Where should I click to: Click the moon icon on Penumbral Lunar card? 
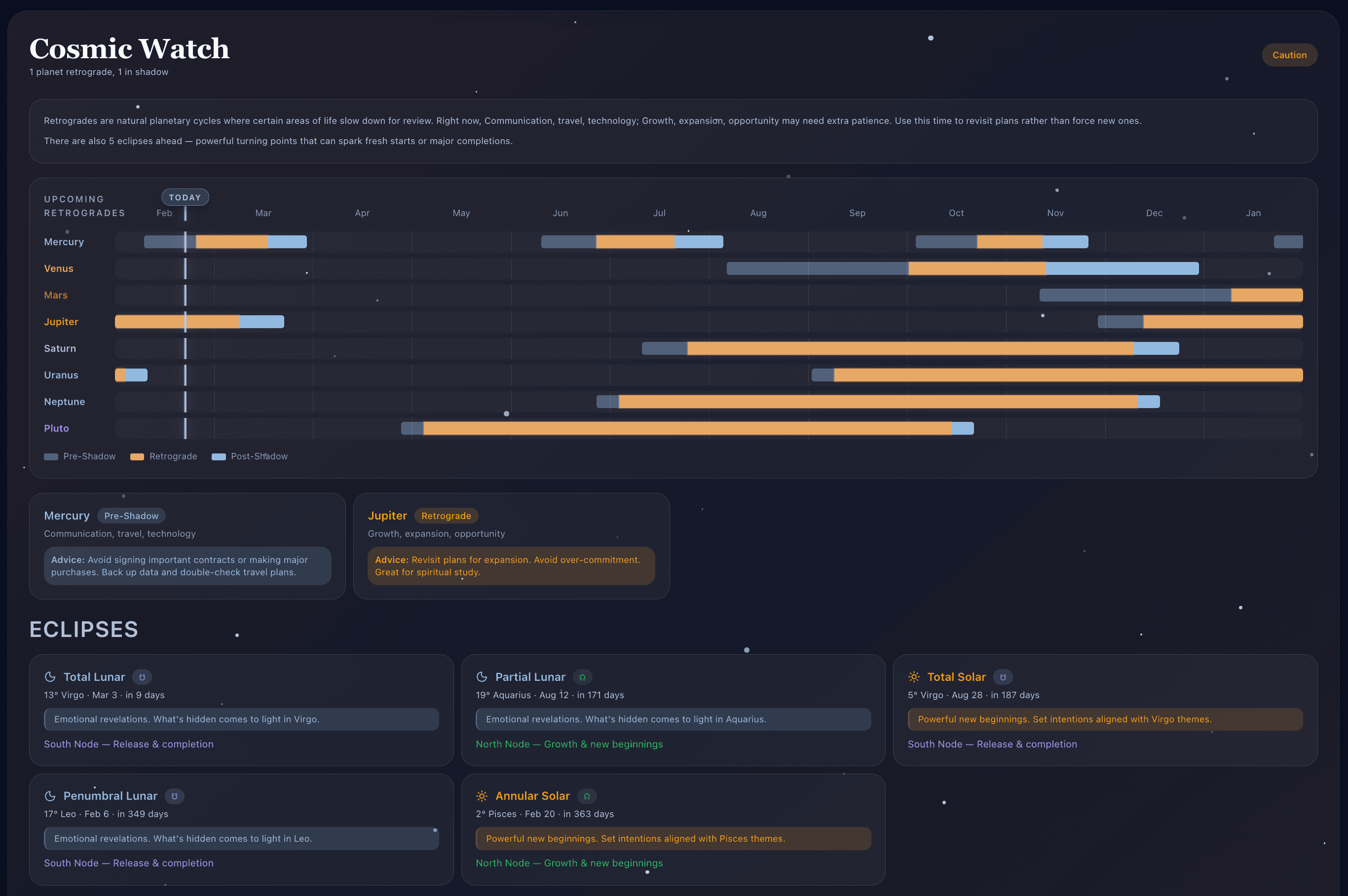coord(50,796)
